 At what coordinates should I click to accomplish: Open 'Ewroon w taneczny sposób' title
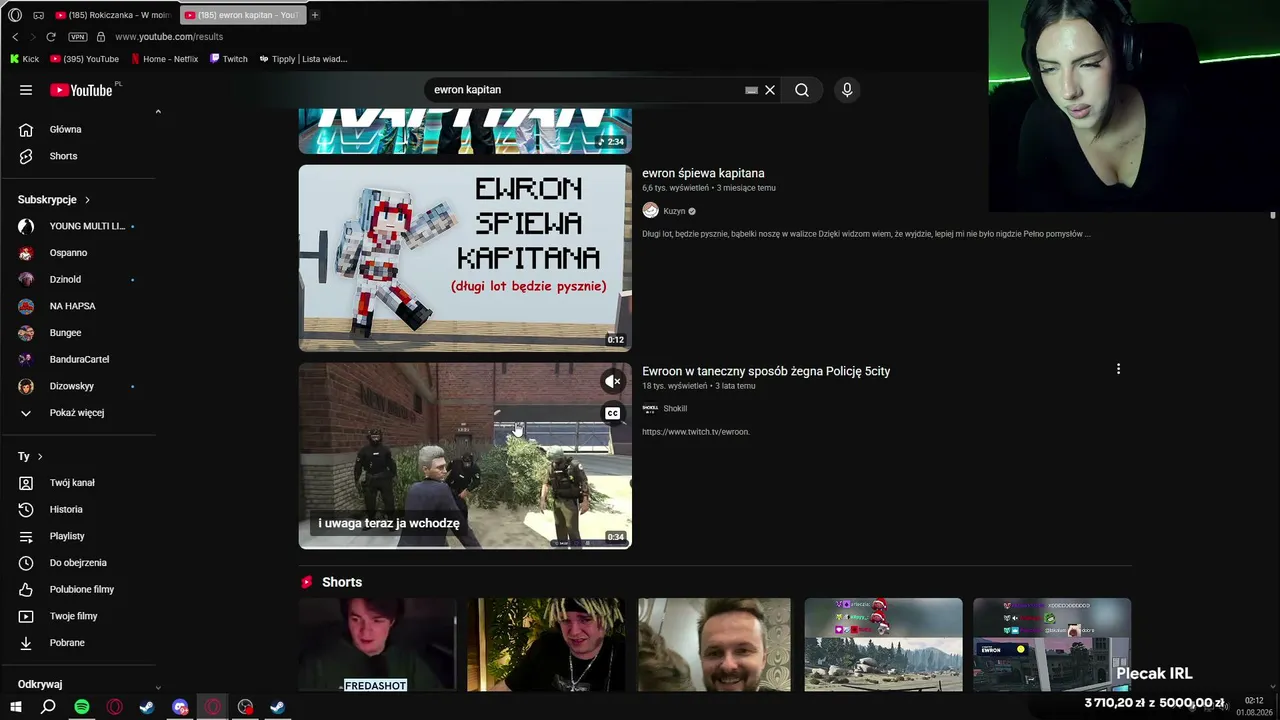point(766,371)
